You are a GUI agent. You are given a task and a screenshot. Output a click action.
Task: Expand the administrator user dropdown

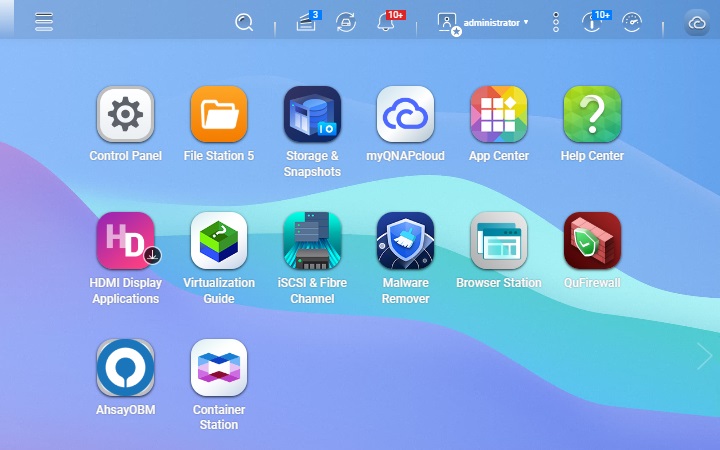point(485,22)
